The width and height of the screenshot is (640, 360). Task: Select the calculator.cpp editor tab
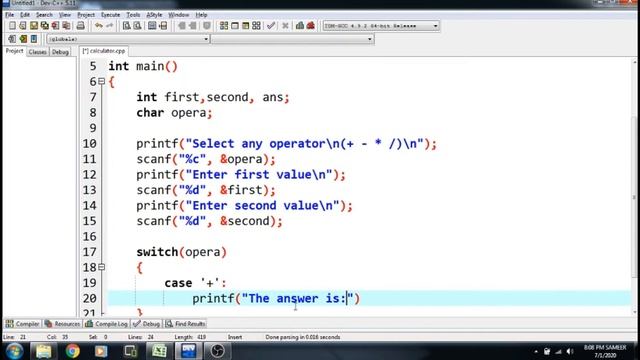coord(104,51)
